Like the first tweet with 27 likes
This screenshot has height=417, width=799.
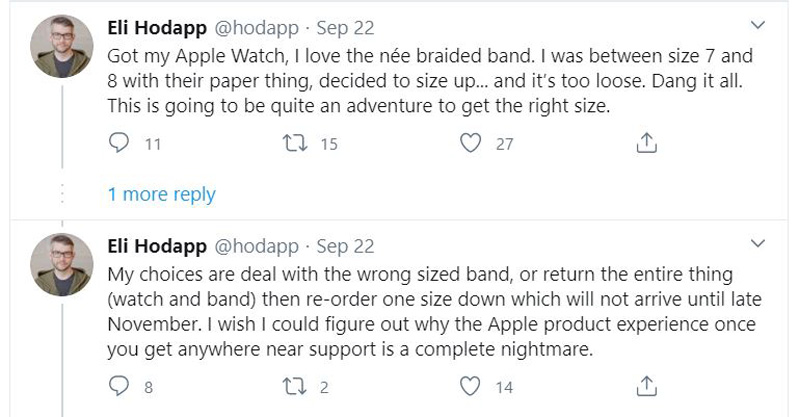pyautogui.click(x=471, y=144)
